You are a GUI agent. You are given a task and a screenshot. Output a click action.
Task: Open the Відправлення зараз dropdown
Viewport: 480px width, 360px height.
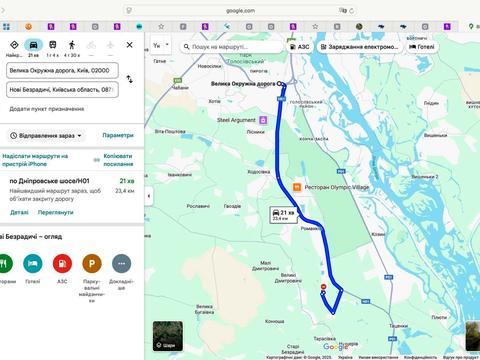pyautogui.click(x=46, y=136)
